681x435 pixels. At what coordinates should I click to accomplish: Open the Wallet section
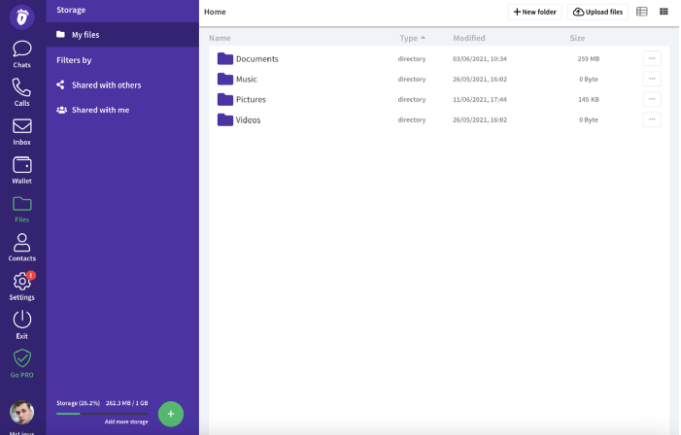[22, 170]
